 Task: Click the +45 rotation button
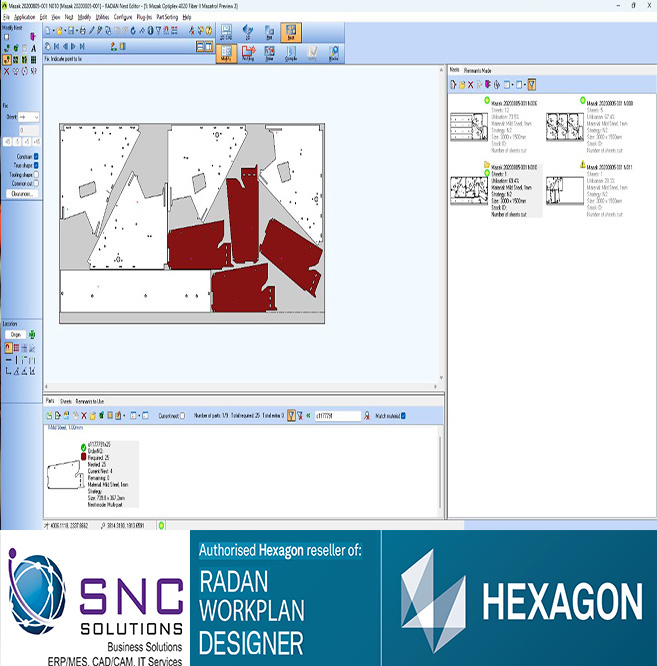click(x=37, y=142)
